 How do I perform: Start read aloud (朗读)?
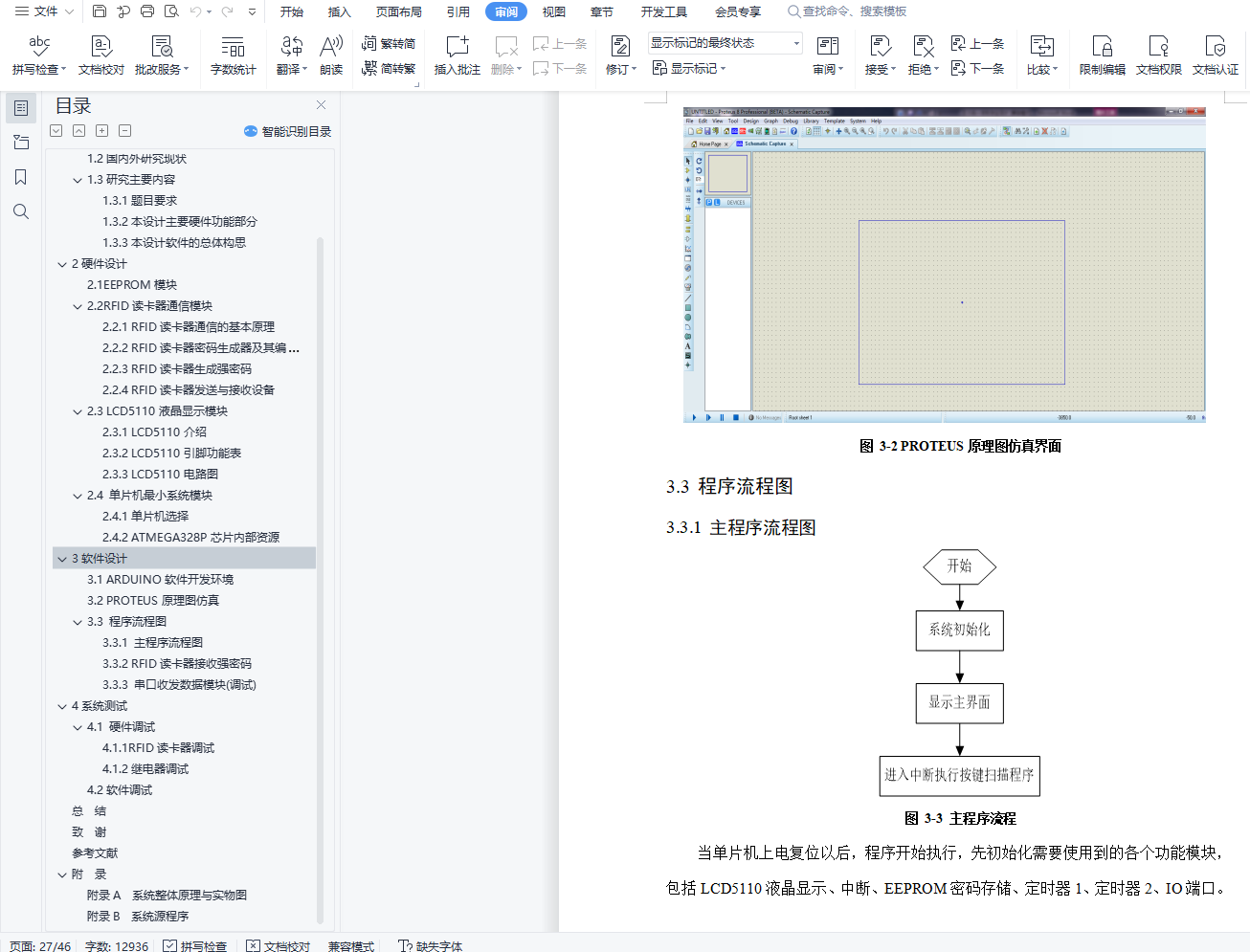coord(331,55)
